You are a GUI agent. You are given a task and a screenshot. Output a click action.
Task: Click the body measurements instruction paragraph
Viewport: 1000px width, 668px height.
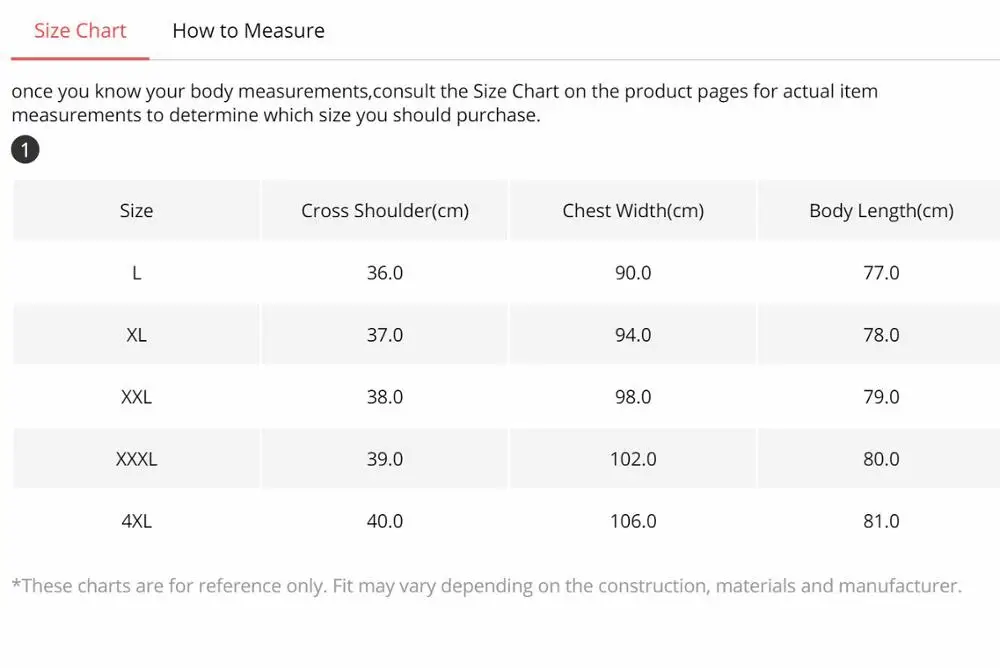(445, 103)
